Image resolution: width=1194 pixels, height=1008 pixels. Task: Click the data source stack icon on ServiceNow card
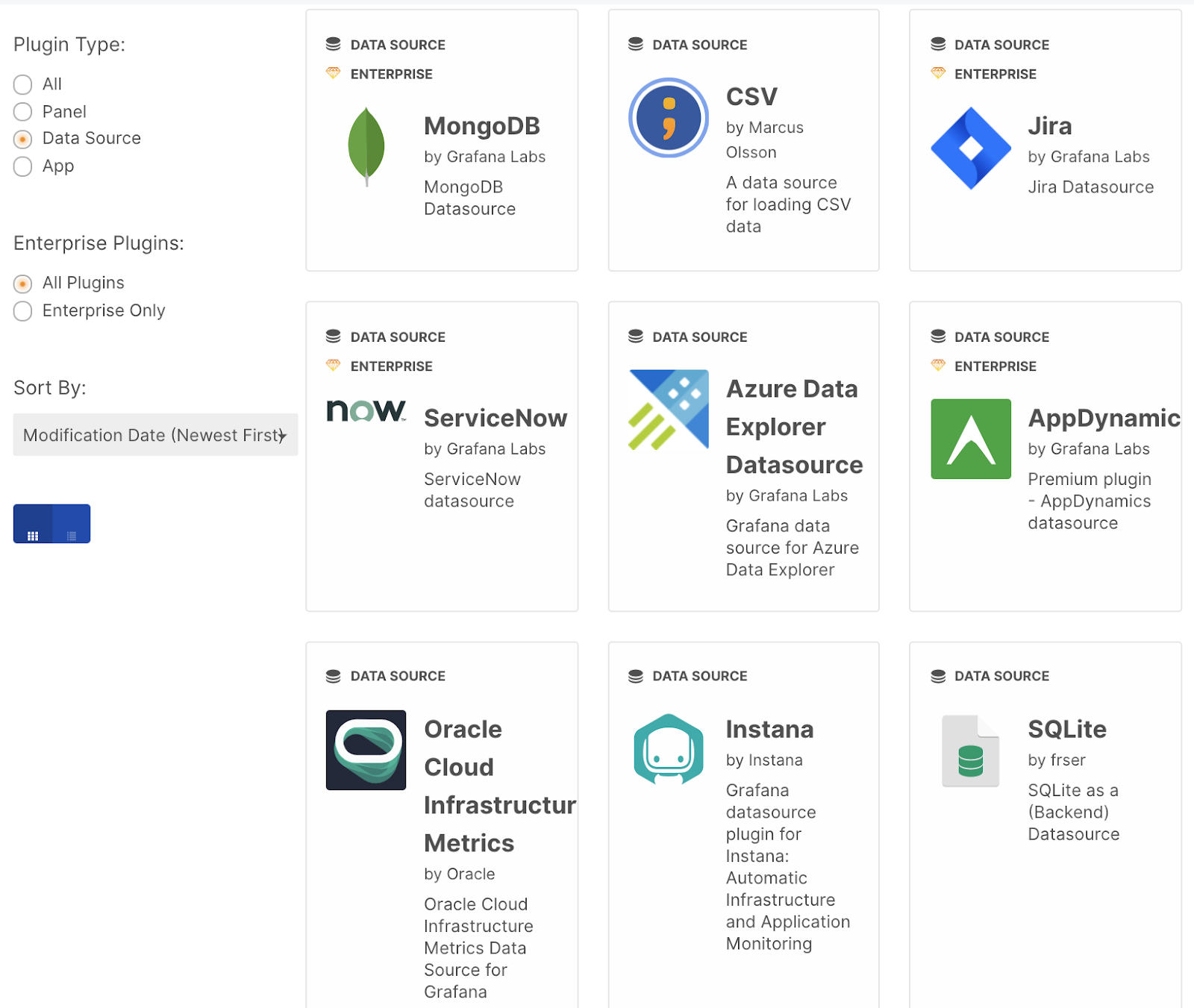click(334, 337)
